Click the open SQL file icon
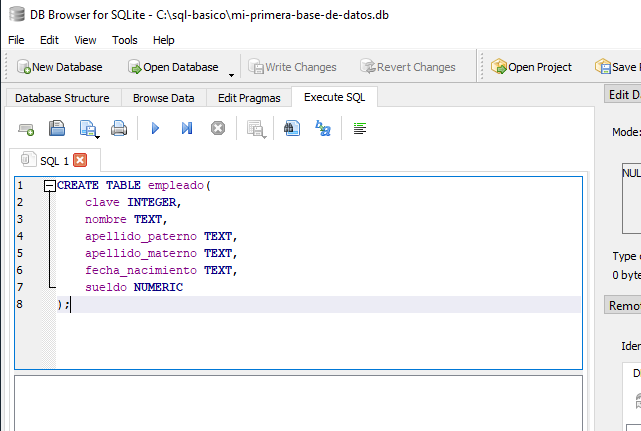This screenshot has width=641, height=431. [57, 128]
